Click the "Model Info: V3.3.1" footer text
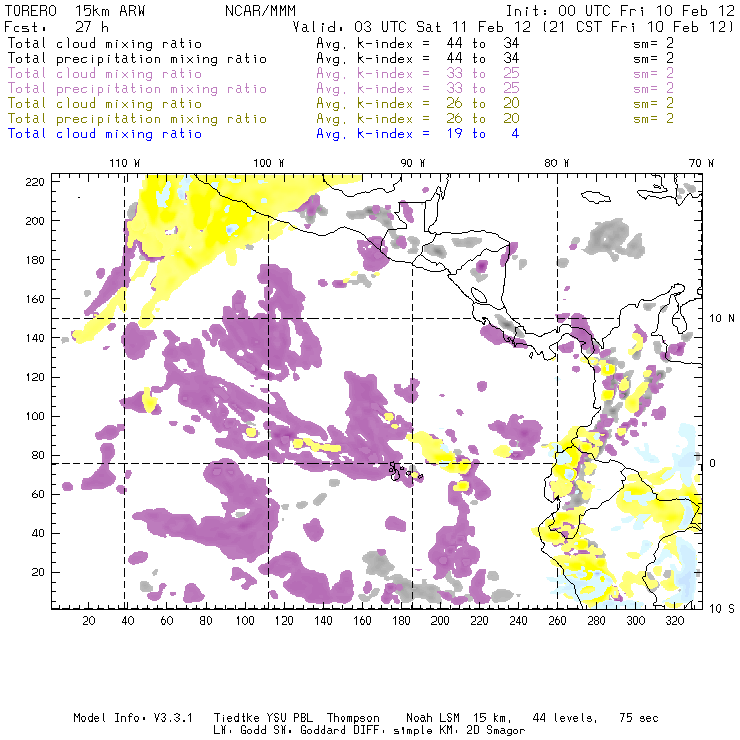740x740 pixels. tap(133, 718)
